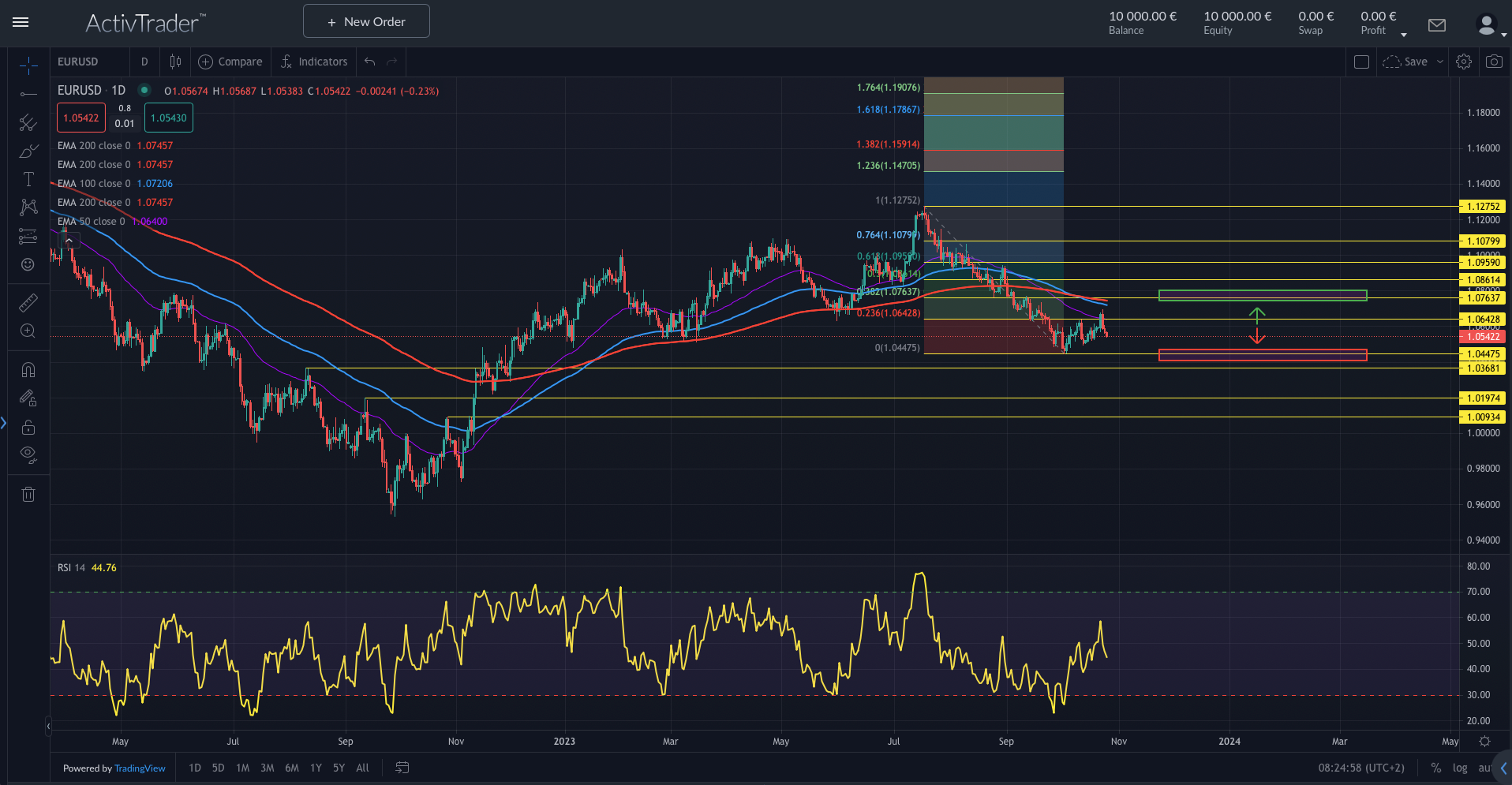Enable magnet mode for drawings
This screenshot has width=1512, height=785.
[x=28, y=369]
